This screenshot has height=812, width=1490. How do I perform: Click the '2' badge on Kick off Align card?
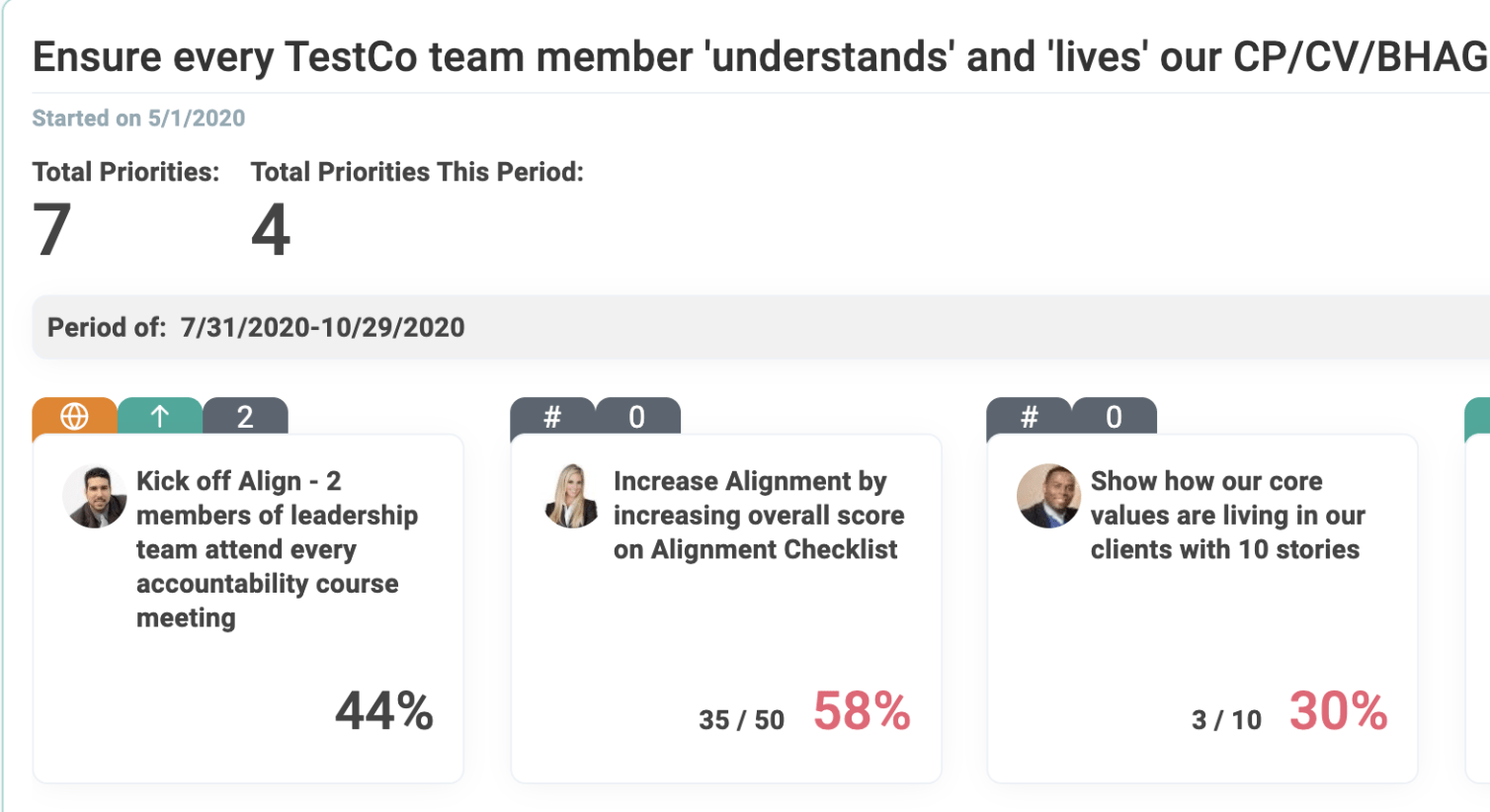[245, 417]
